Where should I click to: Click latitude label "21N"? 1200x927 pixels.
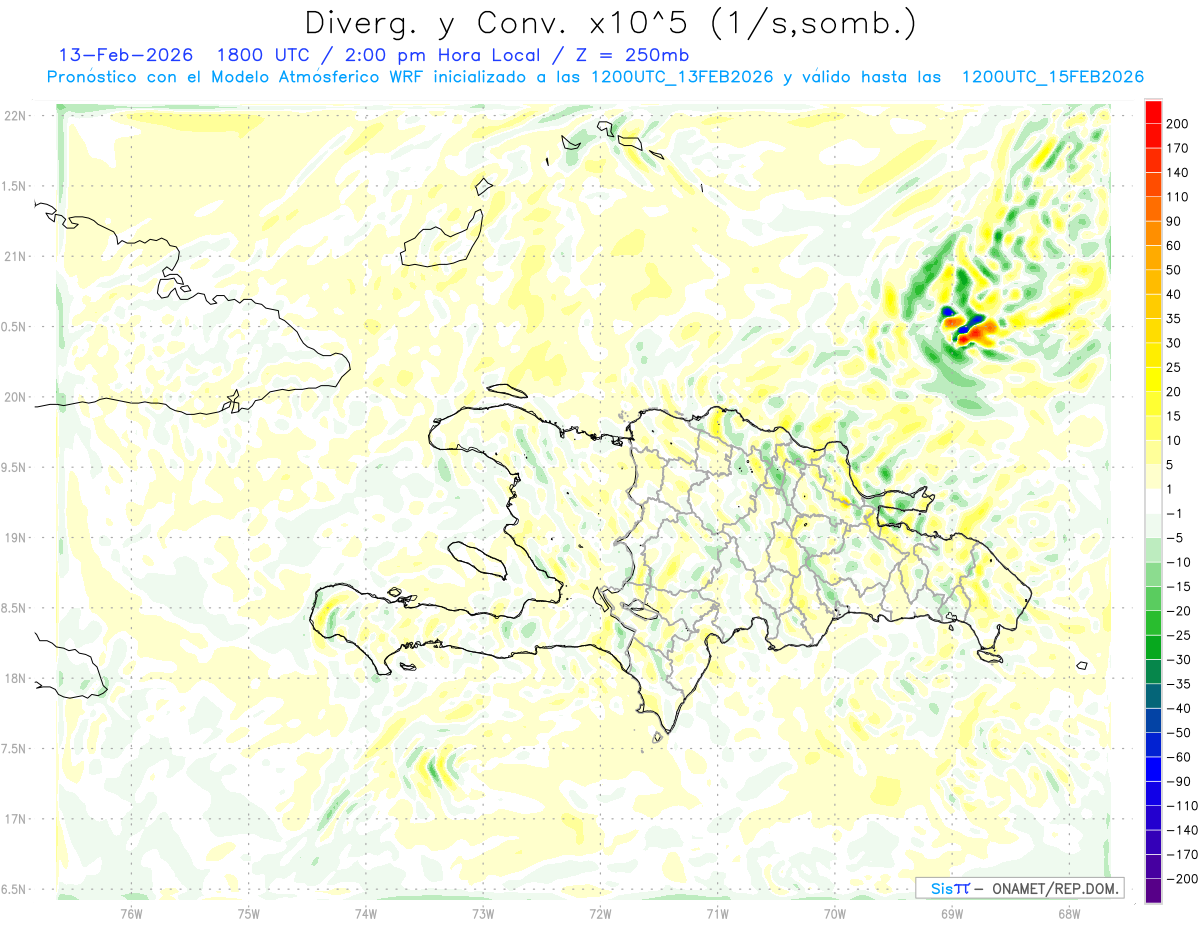(x=15, y=256)
